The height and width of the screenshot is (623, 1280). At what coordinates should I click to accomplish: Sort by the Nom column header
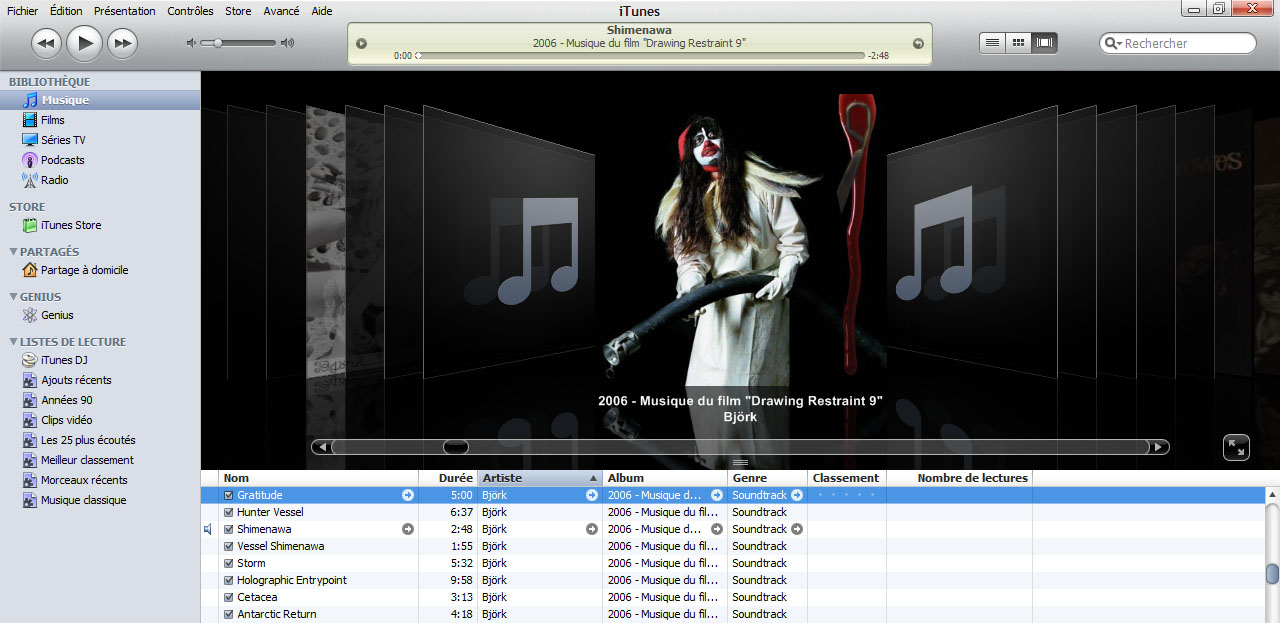click(318, 478)
